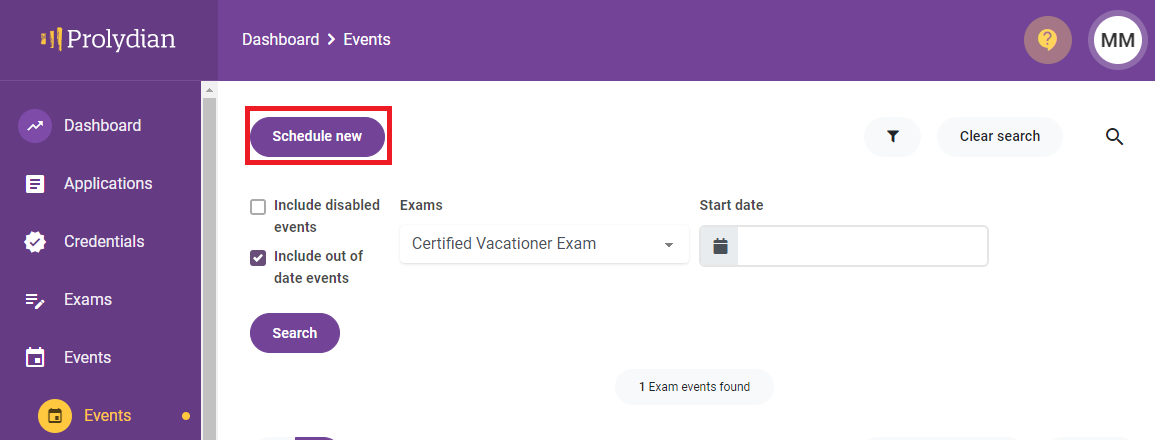
Task: Open the filter funnel button
Action: coord(892,136)
